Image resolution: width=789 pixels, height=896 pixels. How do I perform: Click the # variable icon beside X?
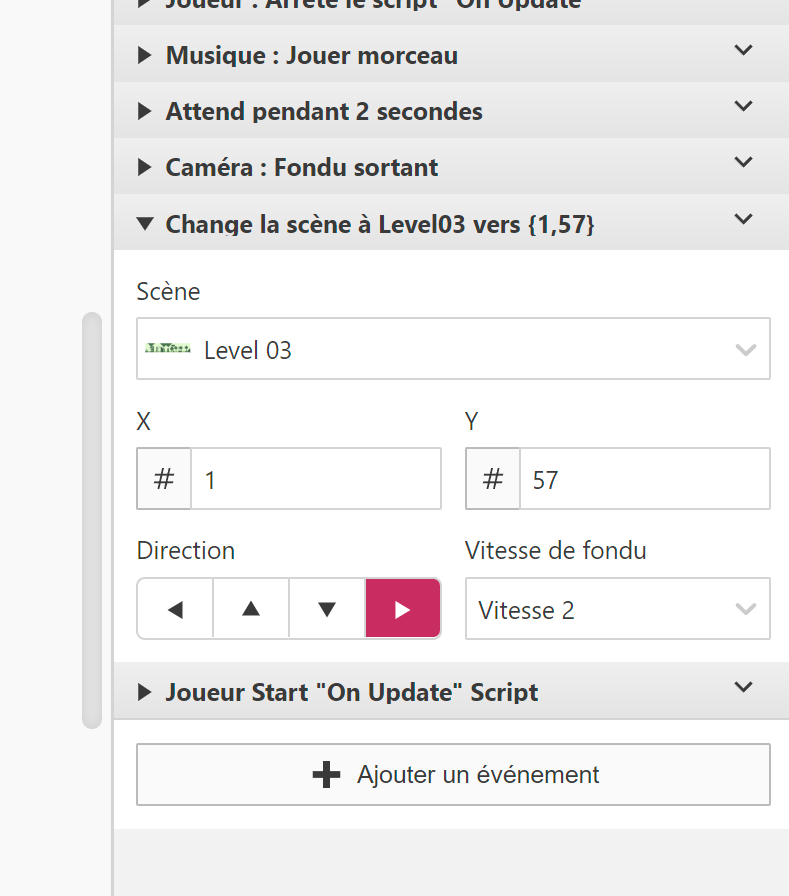(x=164, y=479)
